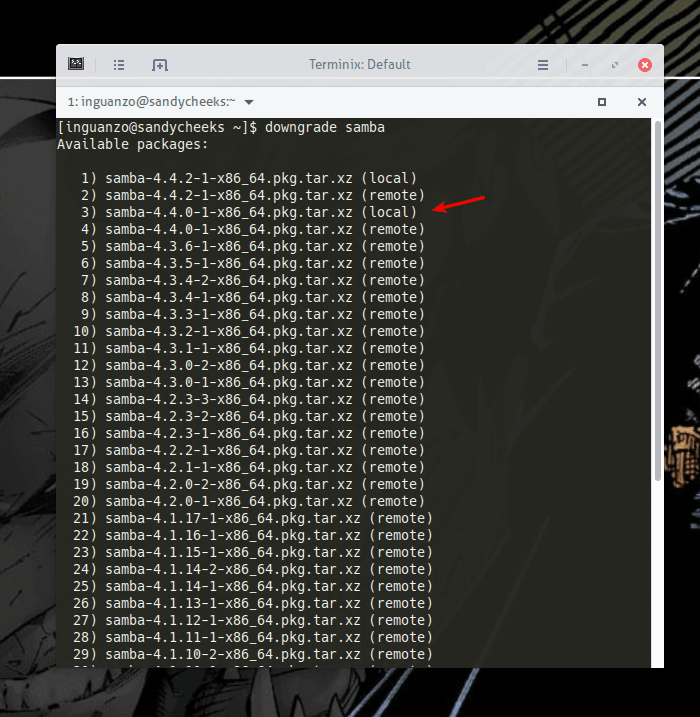Viewport: 700px width, 717px height.
Task: Select line 28 samba-4.1.11-1
Action: (x=253, y=637)
